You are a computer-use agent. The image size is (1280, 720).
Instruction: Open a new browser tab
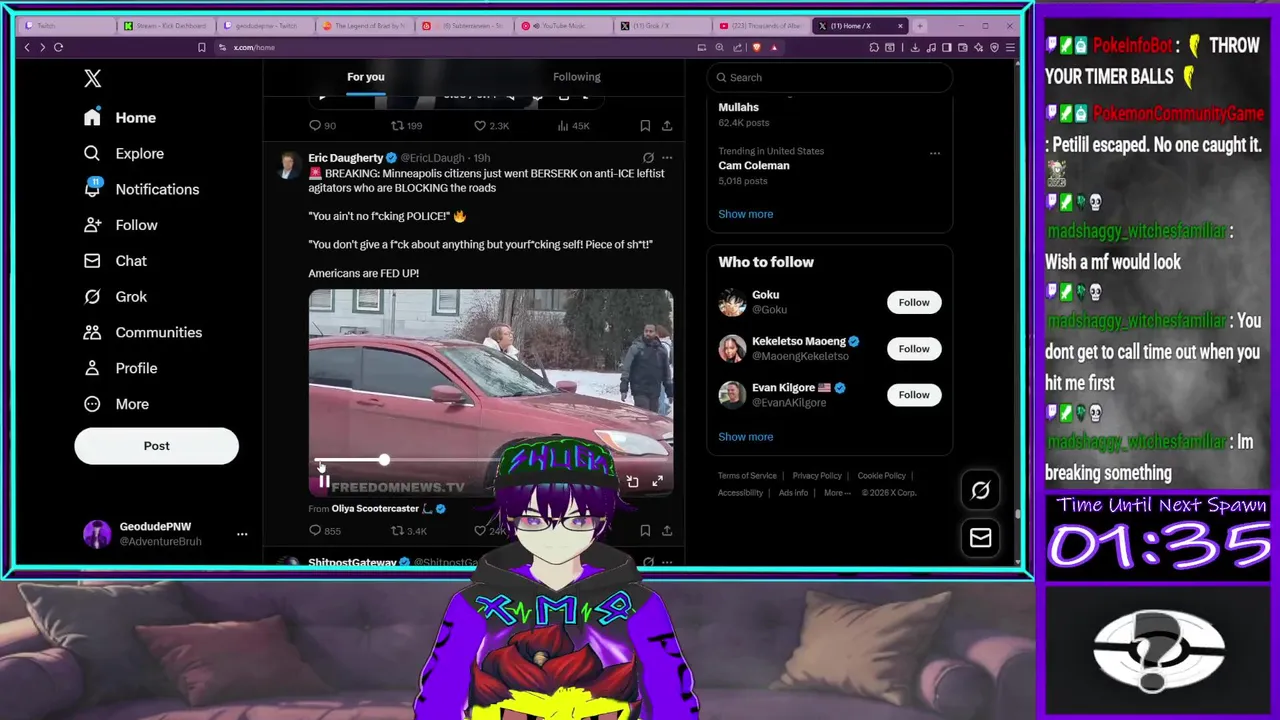[920, 25]
